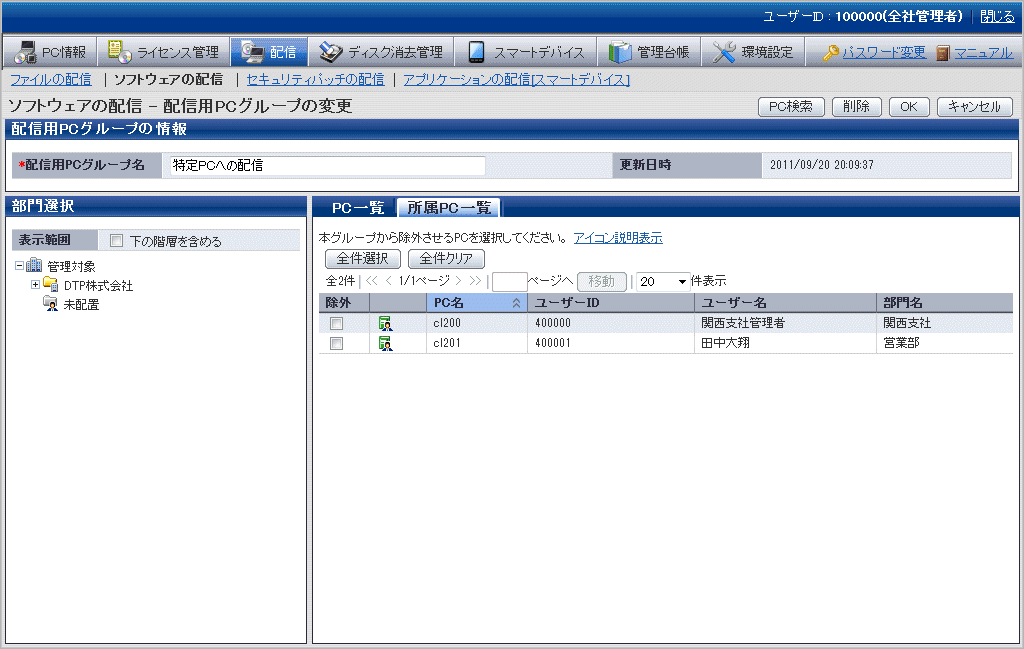Click the 全件選択 button
Viewport: 1024px width, 649px height.
tap(362, 259)
